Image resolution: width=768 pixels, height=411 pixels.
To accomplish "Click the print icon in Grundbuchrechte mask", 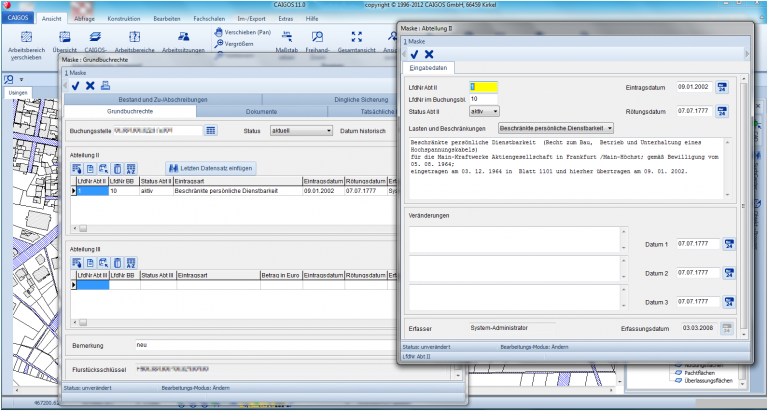I will point(105,86).
